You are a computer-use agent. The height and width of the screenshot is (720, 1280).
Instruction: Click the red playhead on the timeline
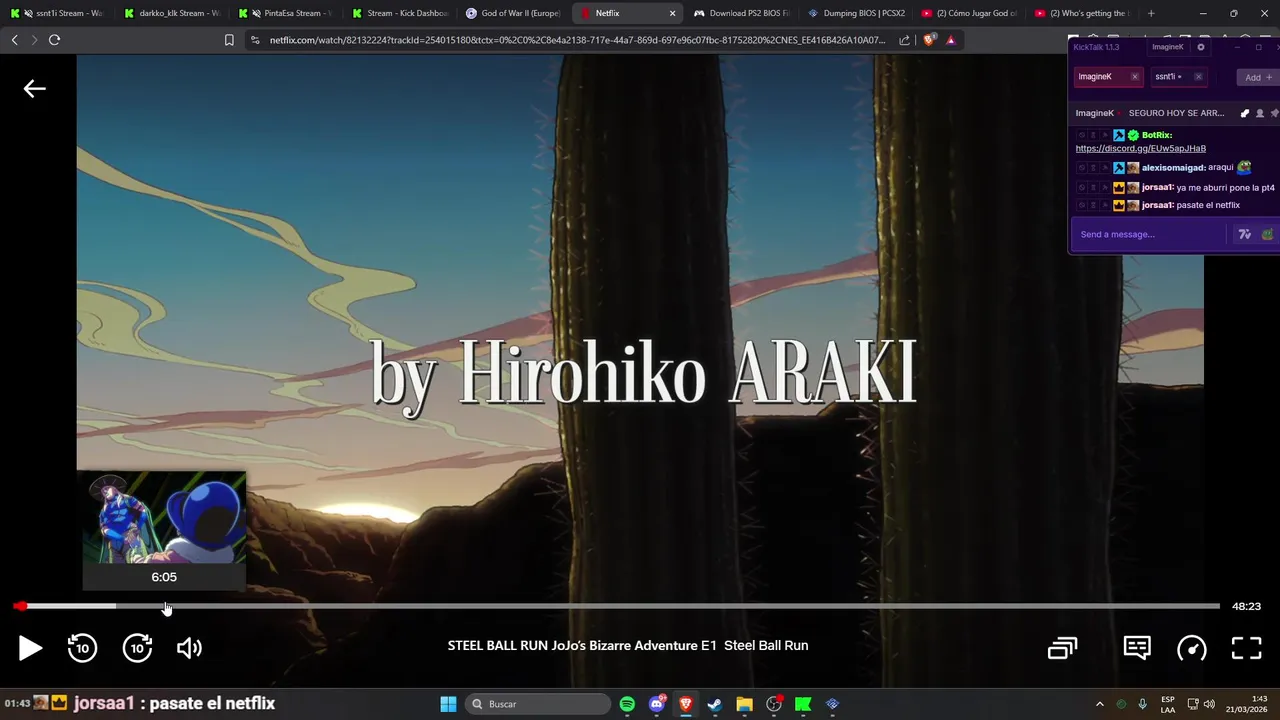click(20, 606)
